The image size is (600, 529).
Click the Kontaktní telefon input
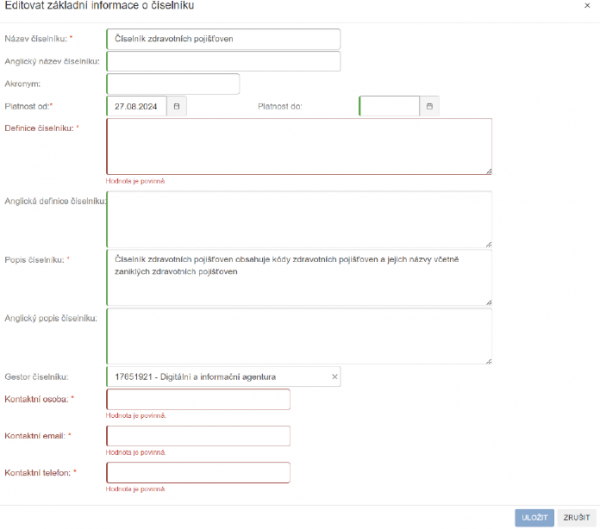pyautogui.click(x=198, y=472)
